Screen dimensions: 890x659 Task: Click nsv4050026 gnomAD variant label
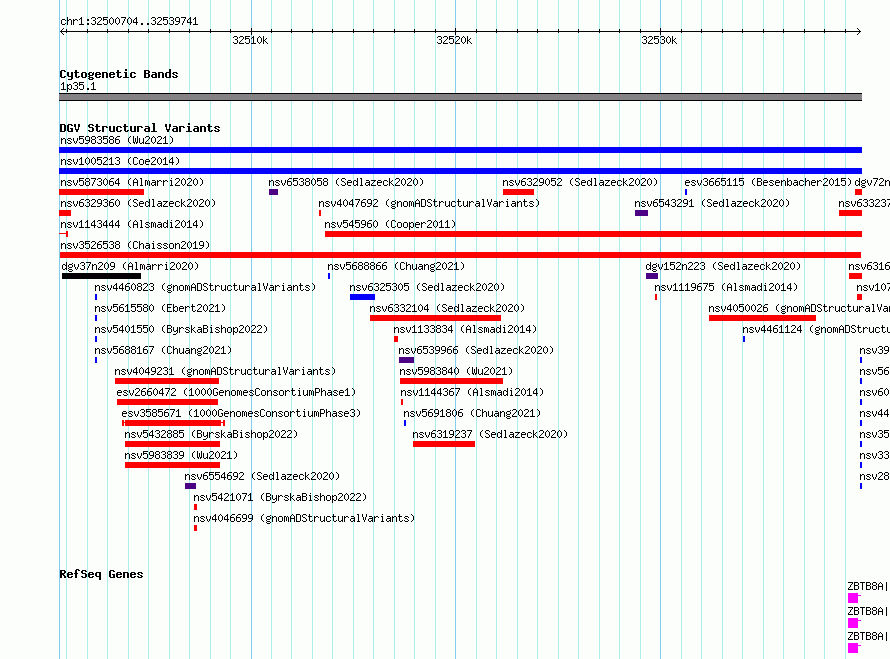click(799, 308)
